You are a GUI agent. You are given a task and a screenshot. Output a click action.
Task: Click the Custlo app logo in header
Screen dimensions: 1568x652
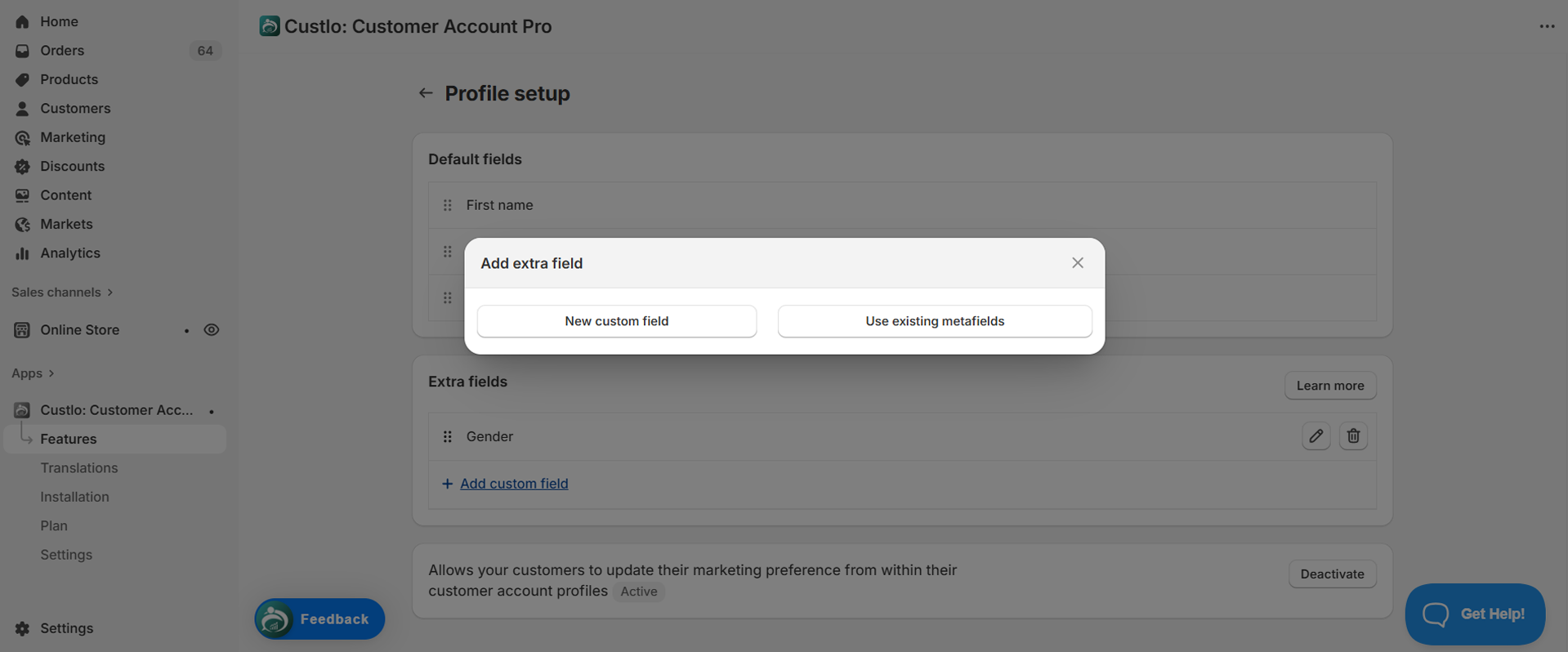tap(270, 26)
